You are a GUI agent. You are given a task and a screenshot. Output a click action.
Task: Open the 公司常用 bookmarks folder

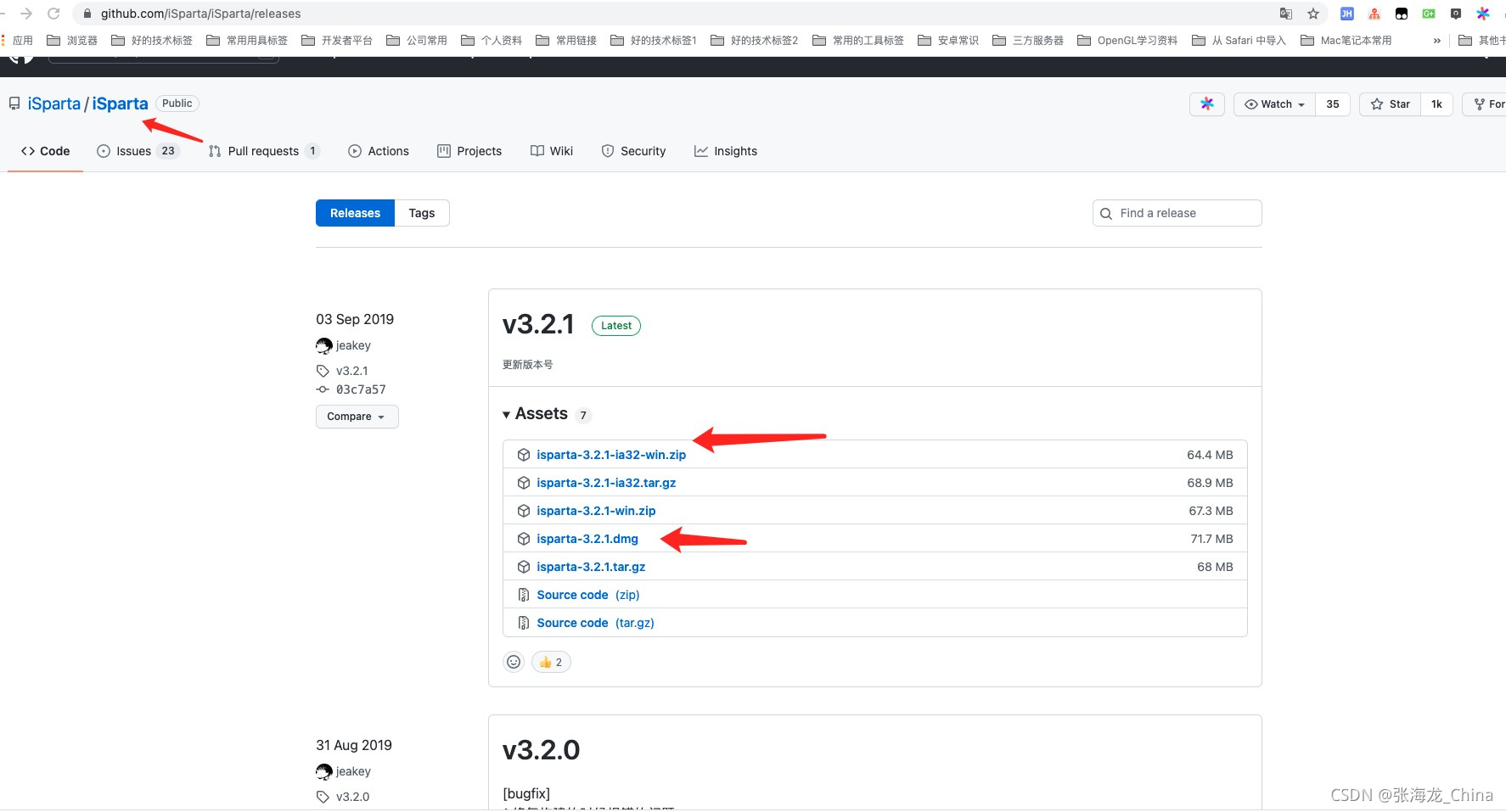417,40
